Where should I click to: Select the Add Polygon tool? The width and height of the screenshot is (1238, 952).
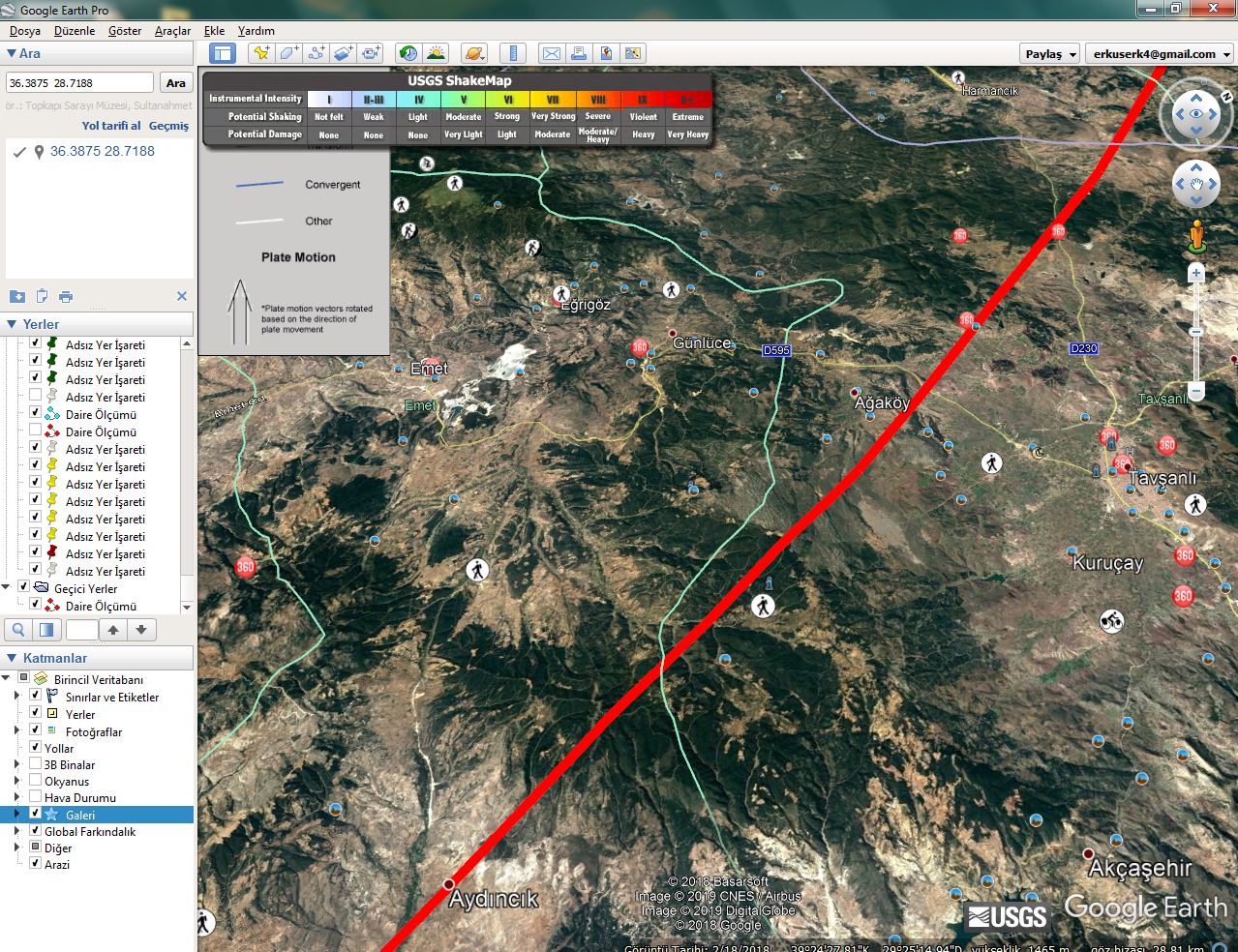tap(288, 53)
